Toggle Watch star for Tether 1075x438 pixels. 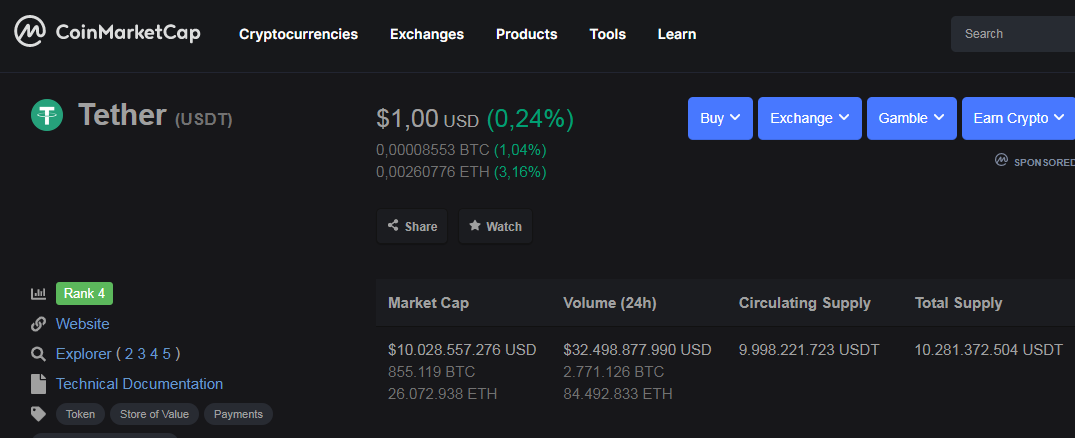tap(495, 227)
